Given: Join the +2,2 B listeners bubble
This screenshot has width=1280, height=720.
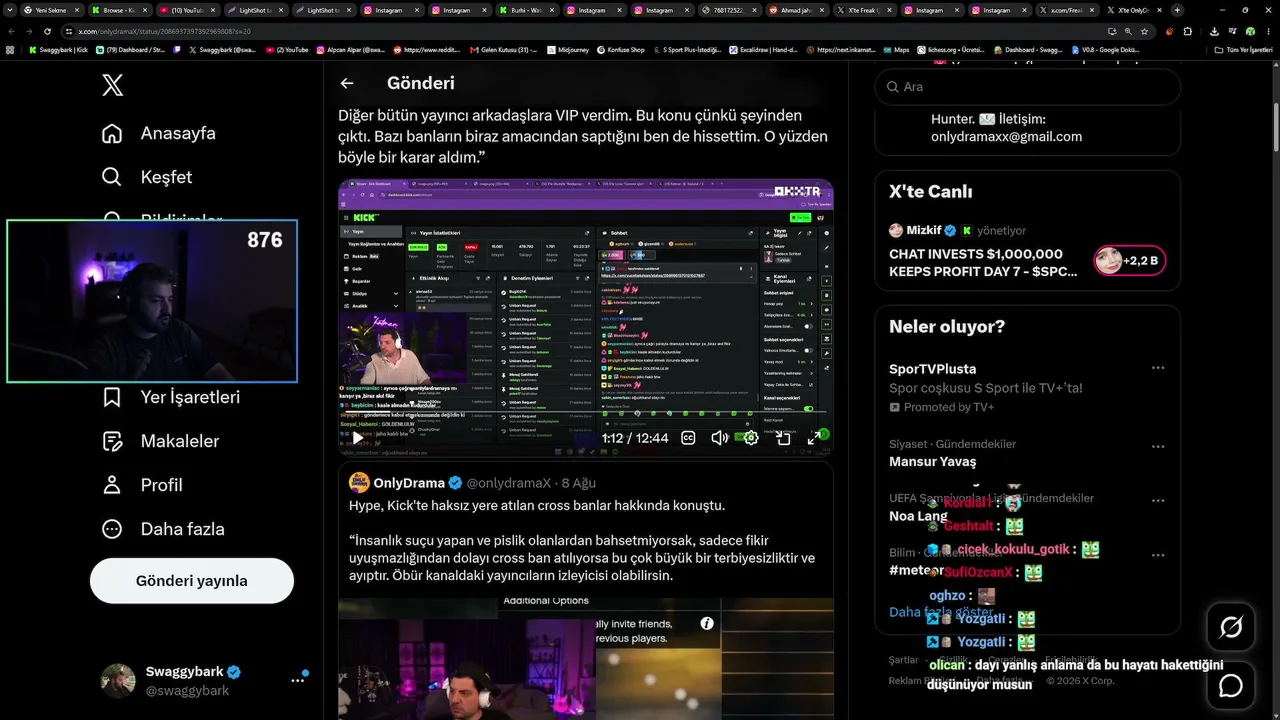Looking at the screenshot, I should pos(1130,261).
